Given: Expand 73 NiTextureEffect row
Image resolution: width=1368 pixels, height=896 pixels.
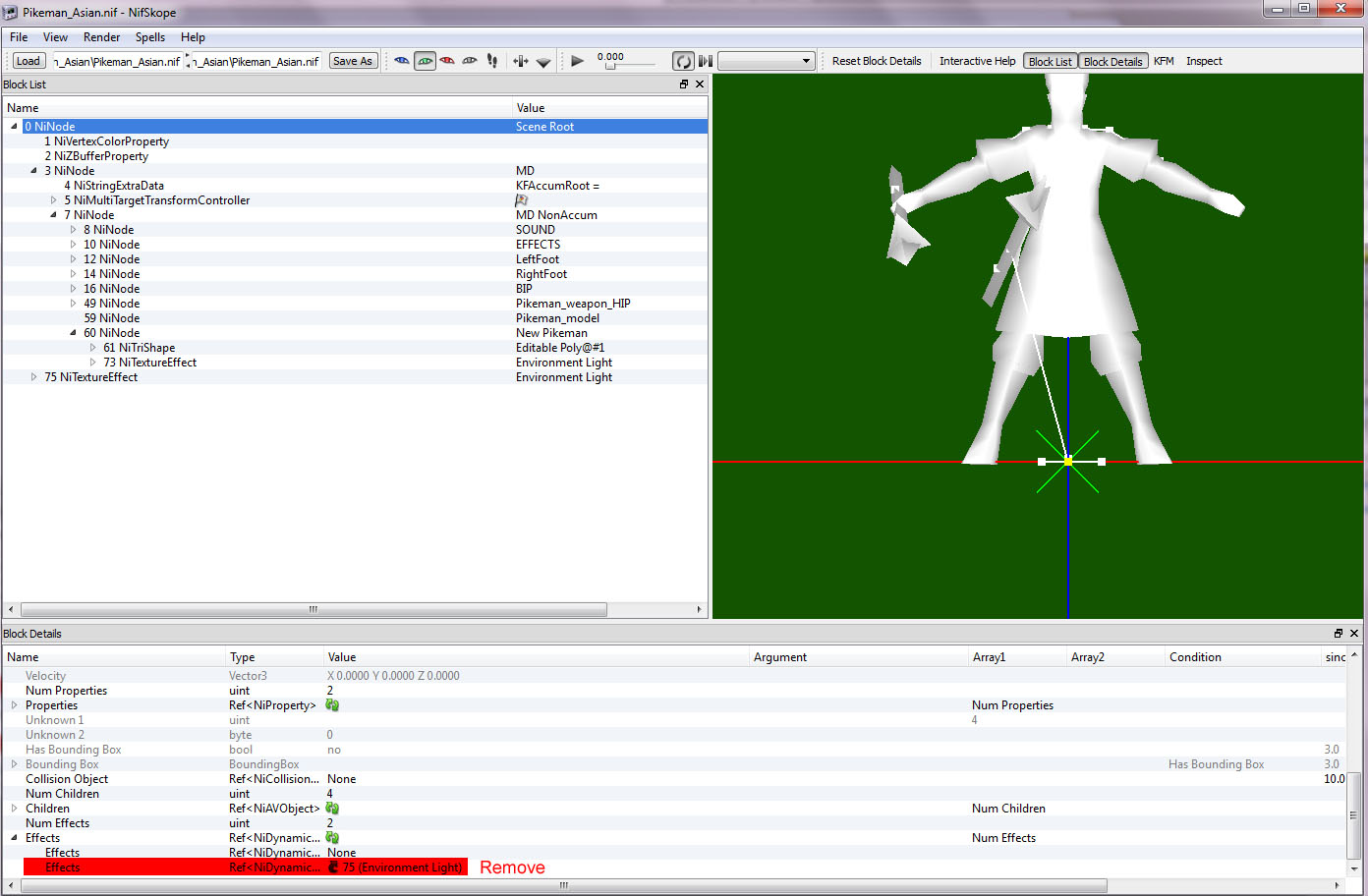Looking at the screenshot, I should point(92,363).
